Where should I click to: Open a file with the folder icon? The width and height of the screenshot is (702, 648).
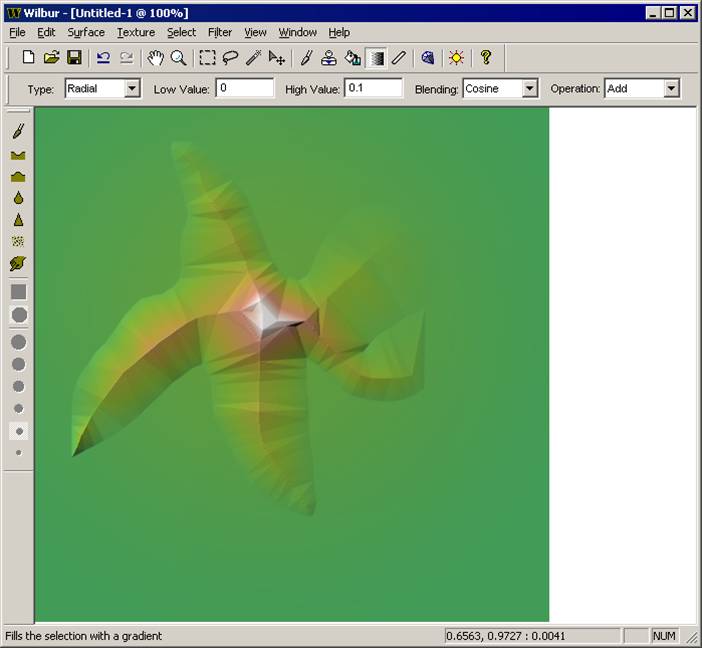[x=51, y=58]
